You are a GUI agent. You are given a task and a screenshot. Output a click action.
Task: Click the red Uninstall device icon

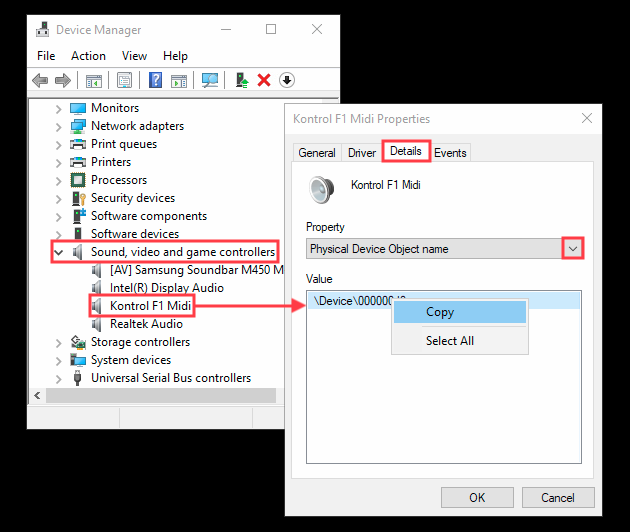click(x=264, y=80)
